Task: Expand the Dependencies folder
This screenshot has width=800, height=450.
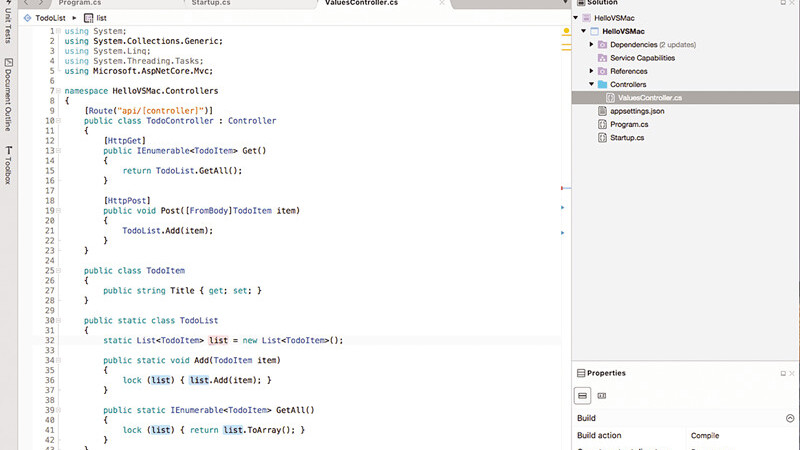Action: pos(591,45)
